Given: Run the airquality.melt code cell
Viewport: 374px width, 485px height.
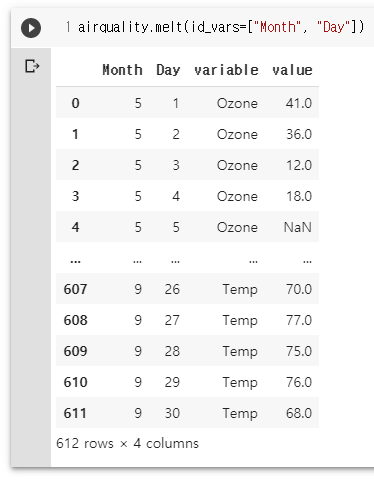Looking at the screenshot, I should pos(31,28).
